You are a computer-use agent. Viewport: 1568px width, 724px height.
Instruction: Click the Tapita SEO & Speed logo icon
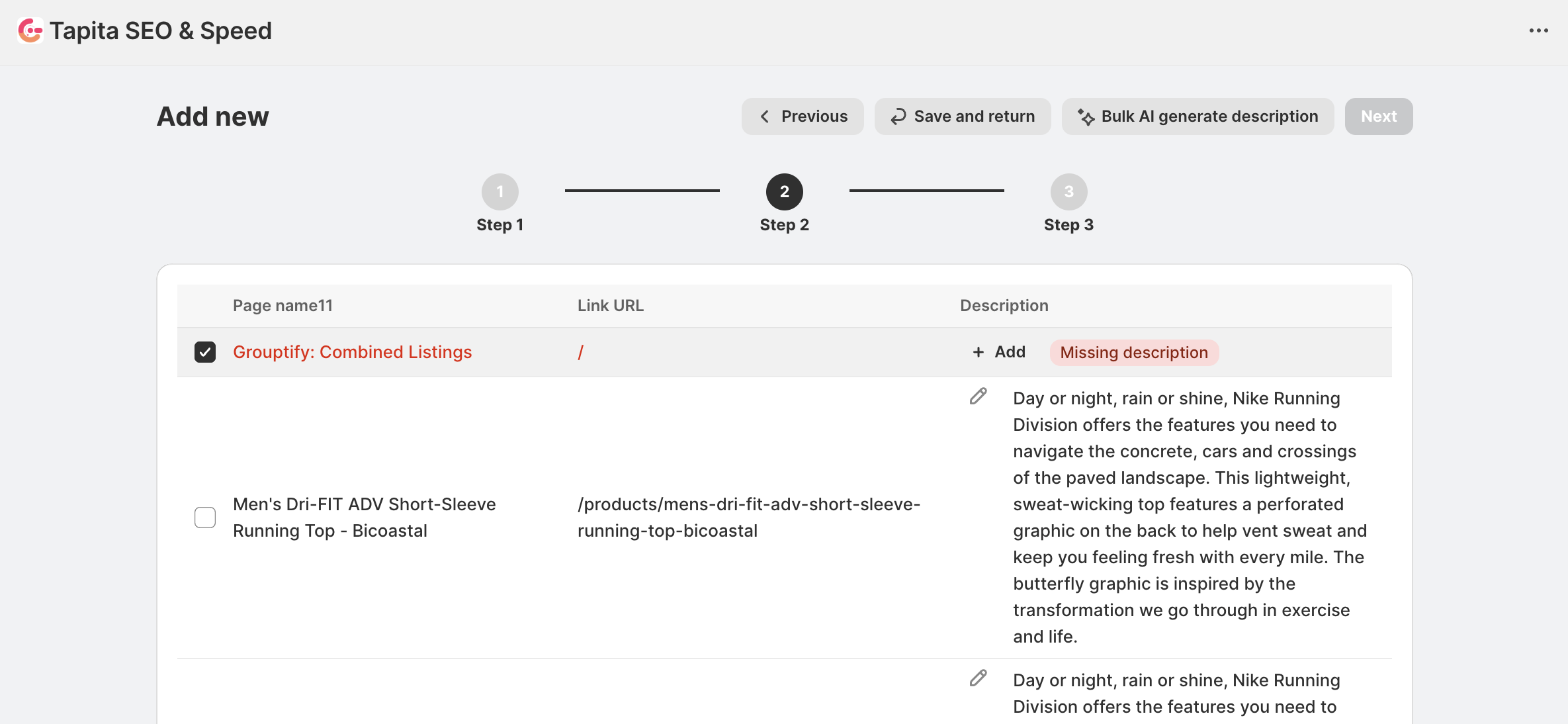[x=30, y=30]
